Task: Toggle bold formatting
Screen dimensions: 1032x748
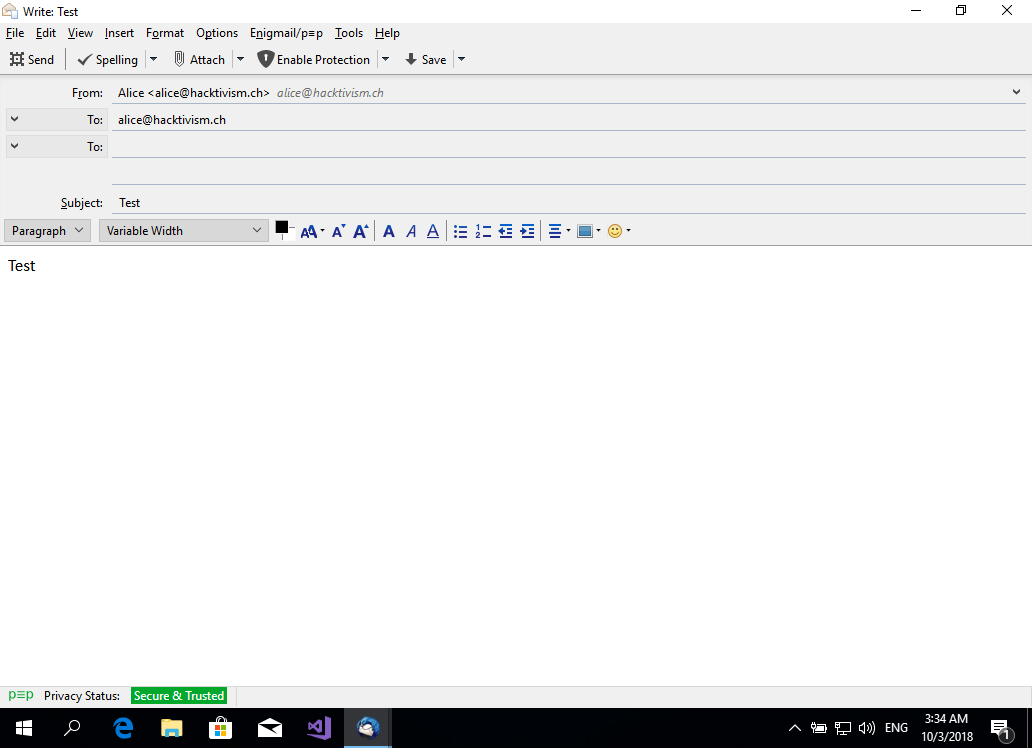Action: (x=389, y=231)
